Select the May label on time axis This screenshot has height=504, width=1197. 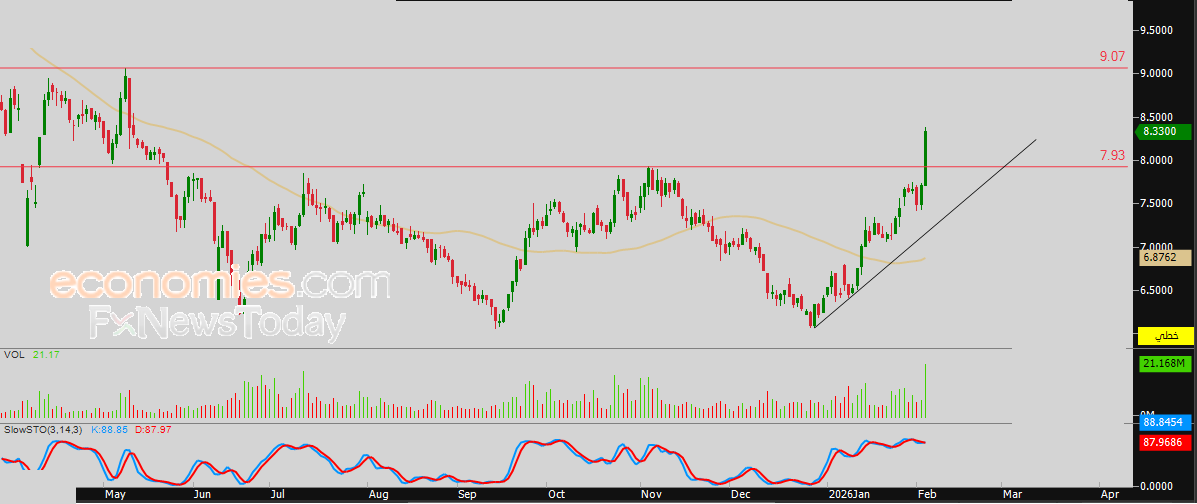(x=114, y=494)
